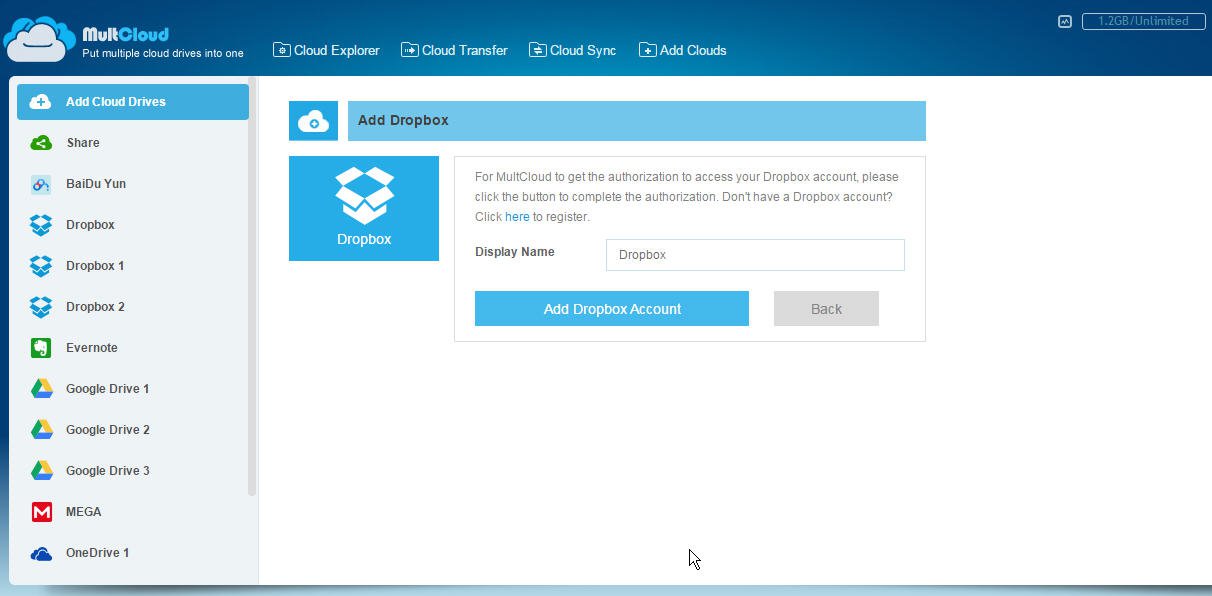Click the icon beside 'Google Drive 2'

[41, 430]
